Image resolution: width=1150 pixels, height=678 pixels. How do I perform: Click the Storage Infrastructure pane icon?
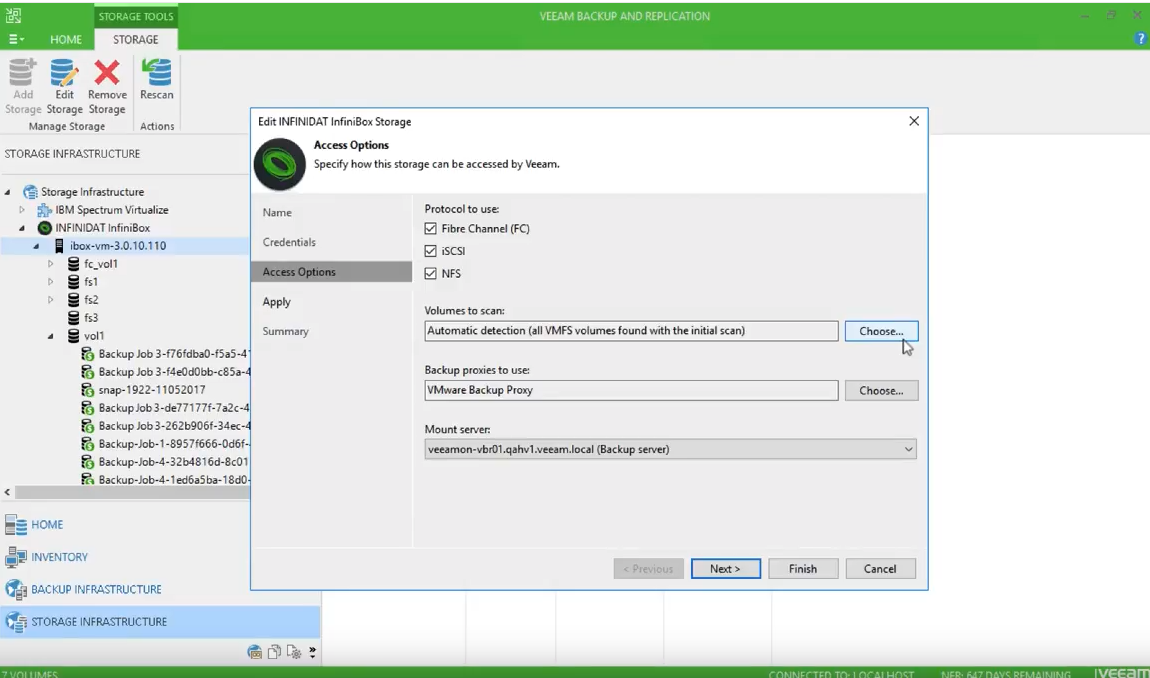click(15, 622)
